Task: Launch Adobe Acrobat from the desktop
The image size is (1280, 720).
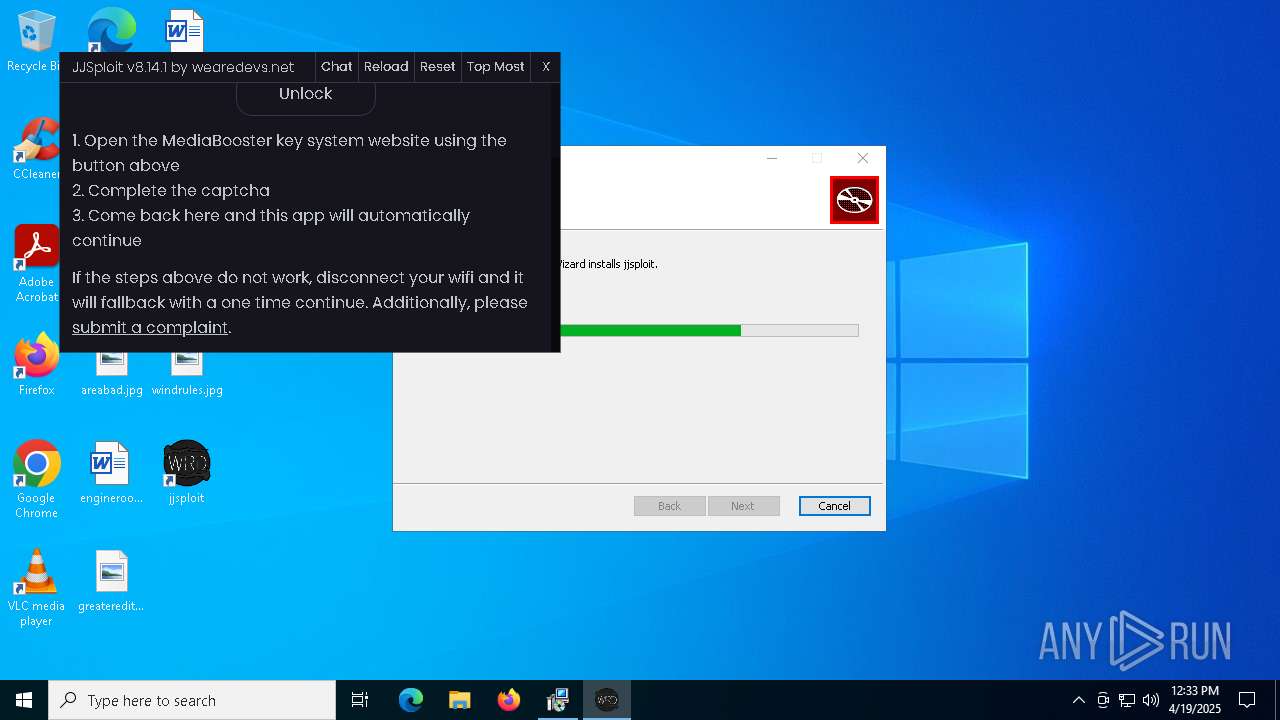Action: point(36,264)
